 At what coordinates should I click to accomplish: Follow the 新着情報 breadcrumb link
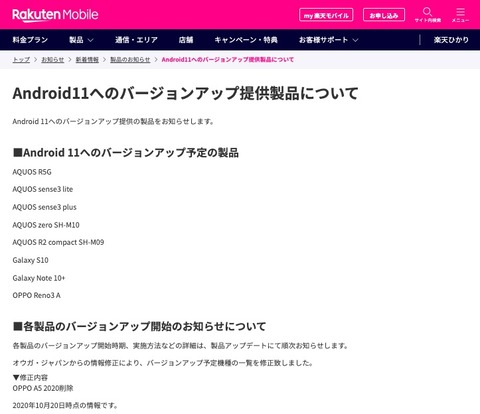(87, 60)
